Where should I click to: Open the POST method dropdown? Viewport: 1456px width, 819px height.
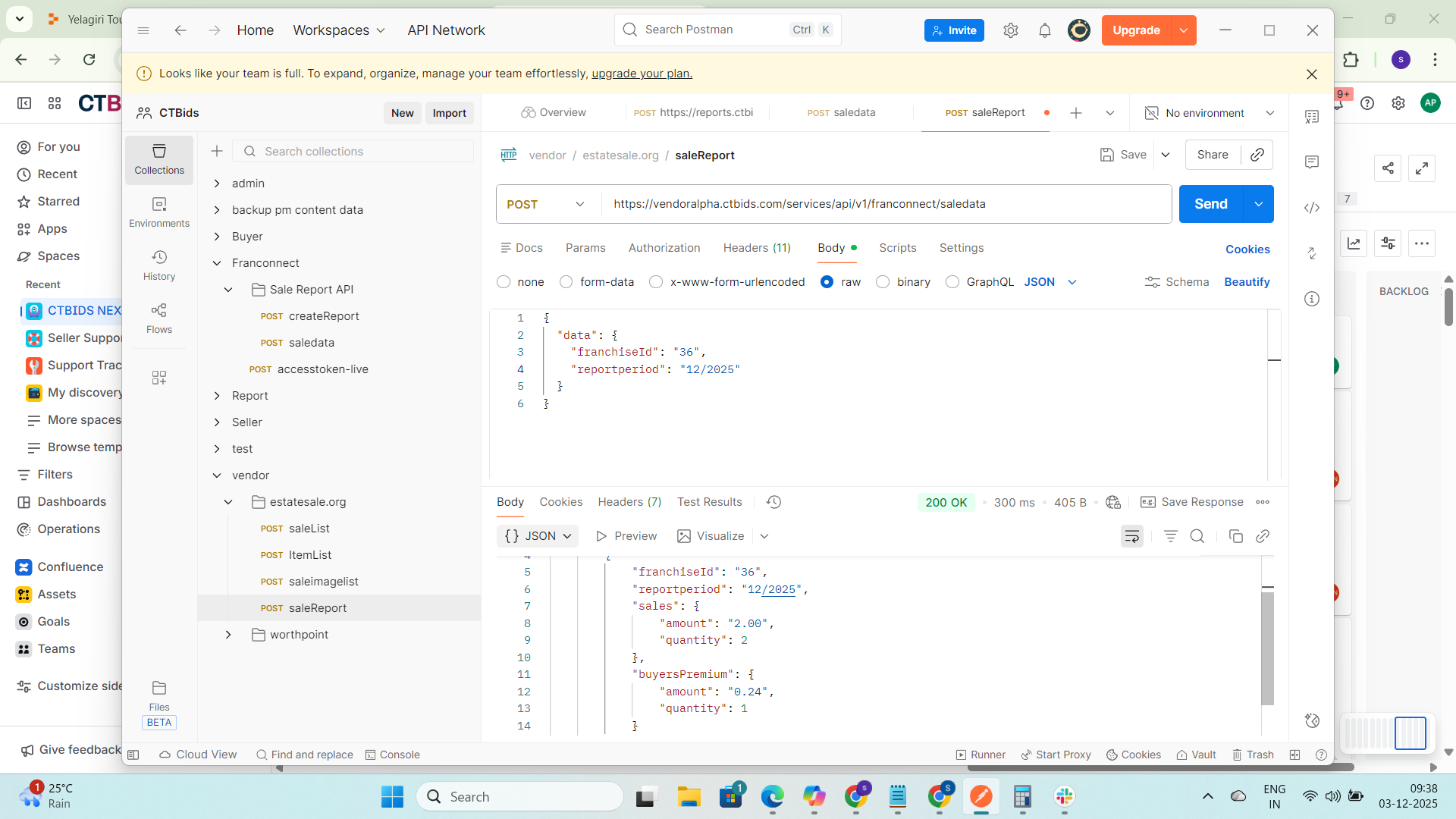[546, 204]
